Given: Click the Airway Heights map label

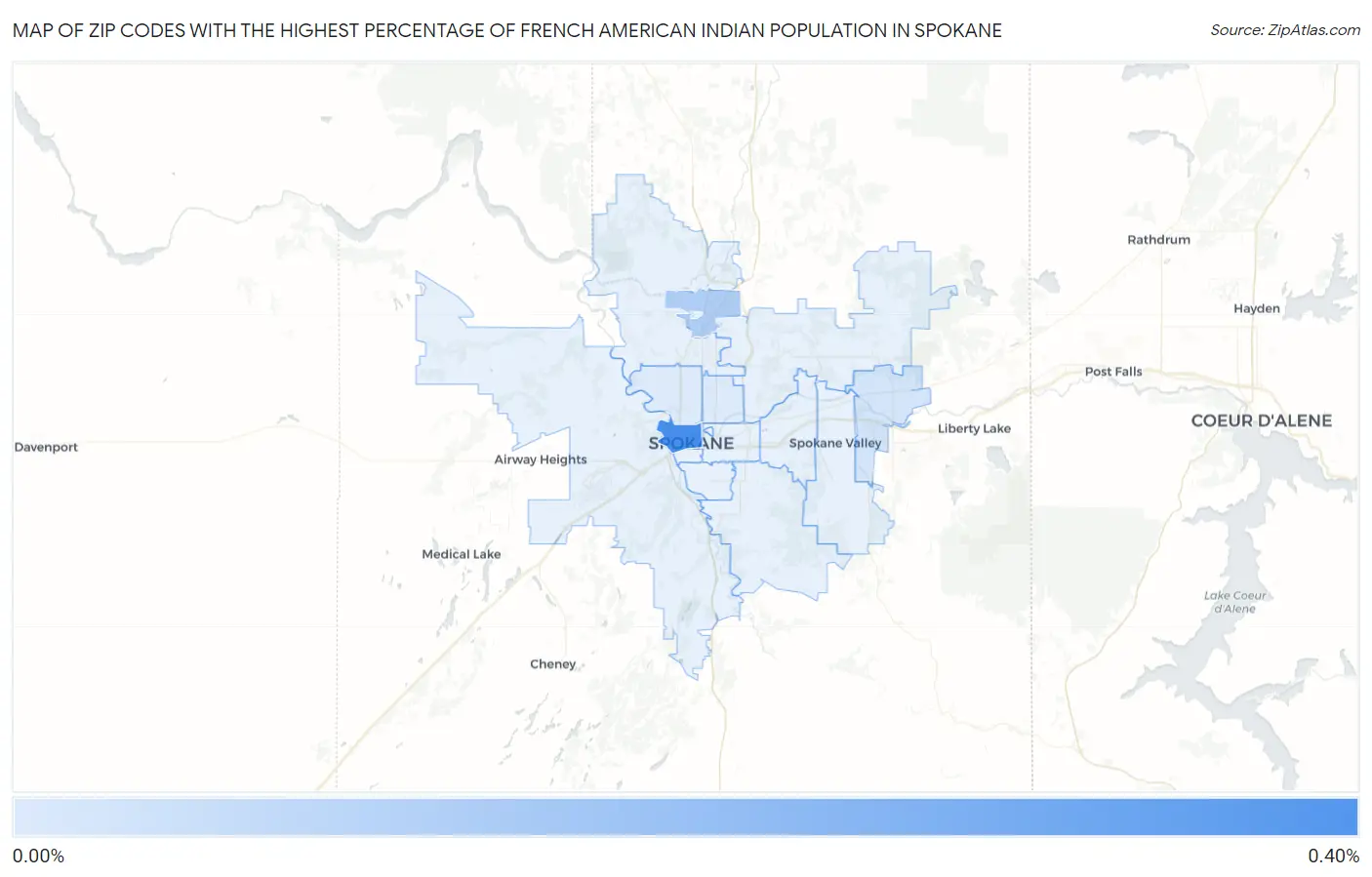Looking at the screenshot, I should pyautogui.click(x=541, y=459).
